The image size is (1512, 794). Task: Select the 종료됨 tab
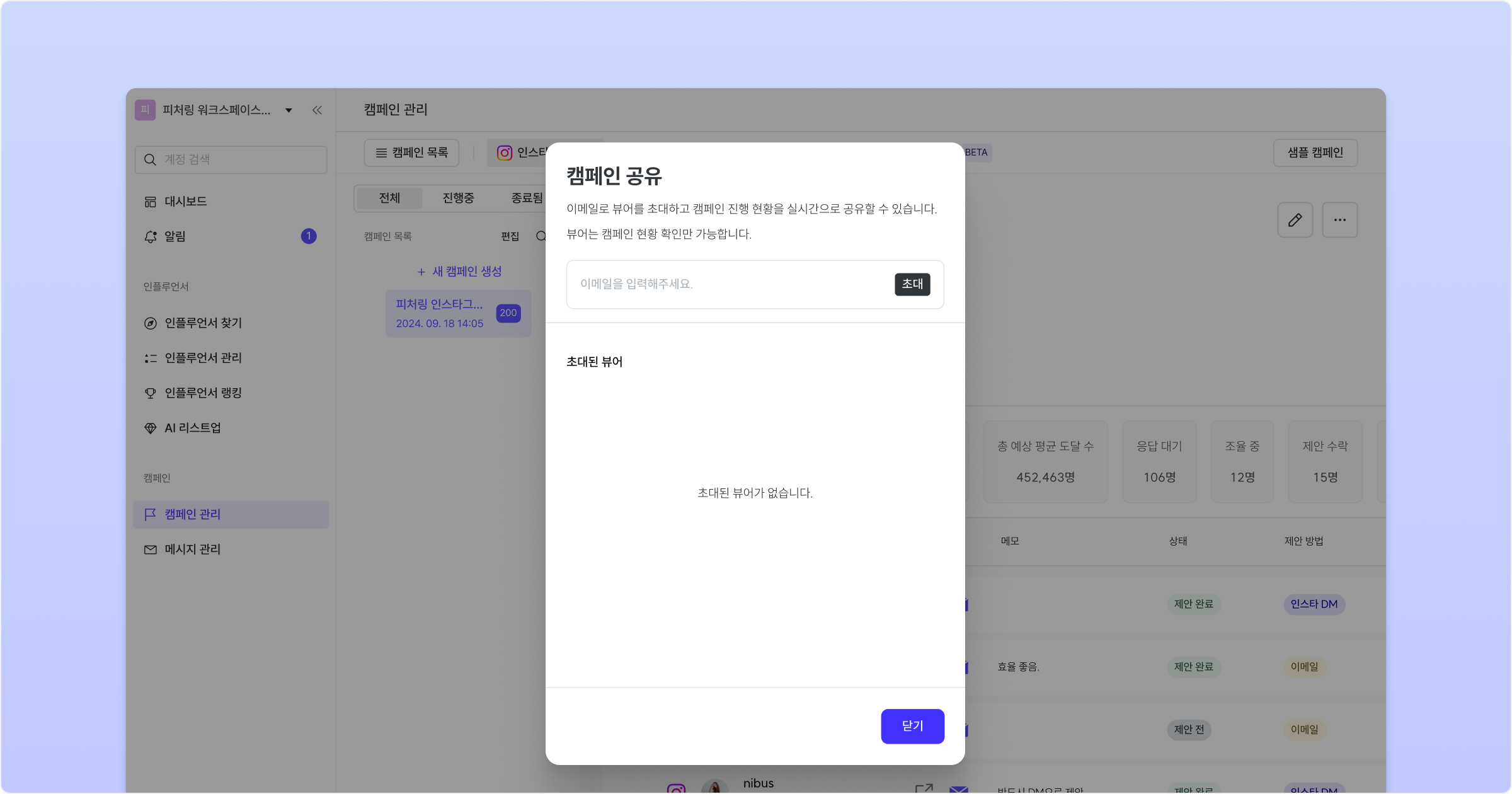527,198
